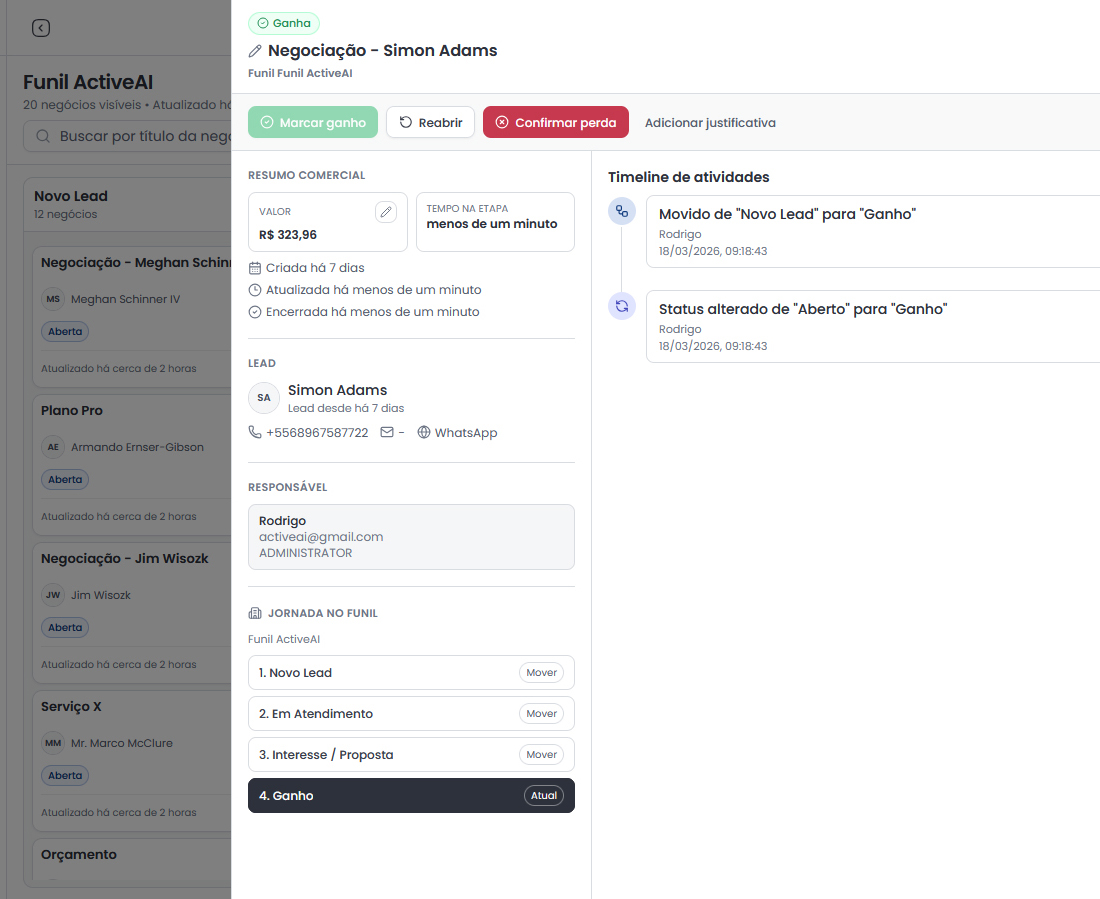
Task: Click Confirmar perda button
Action: (x=556, y=122)
